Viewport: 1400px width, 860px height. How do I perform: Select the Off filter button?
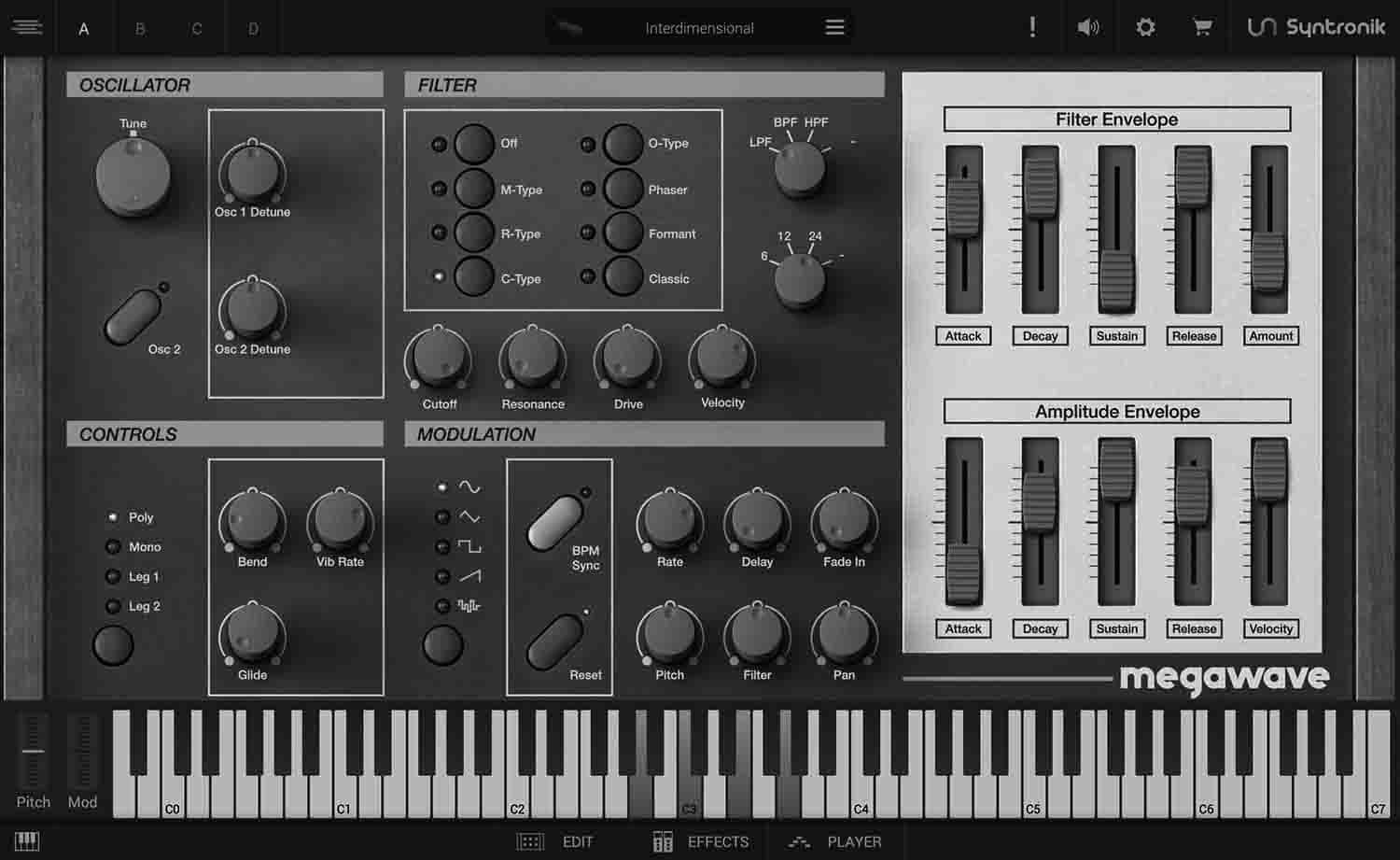474,144
